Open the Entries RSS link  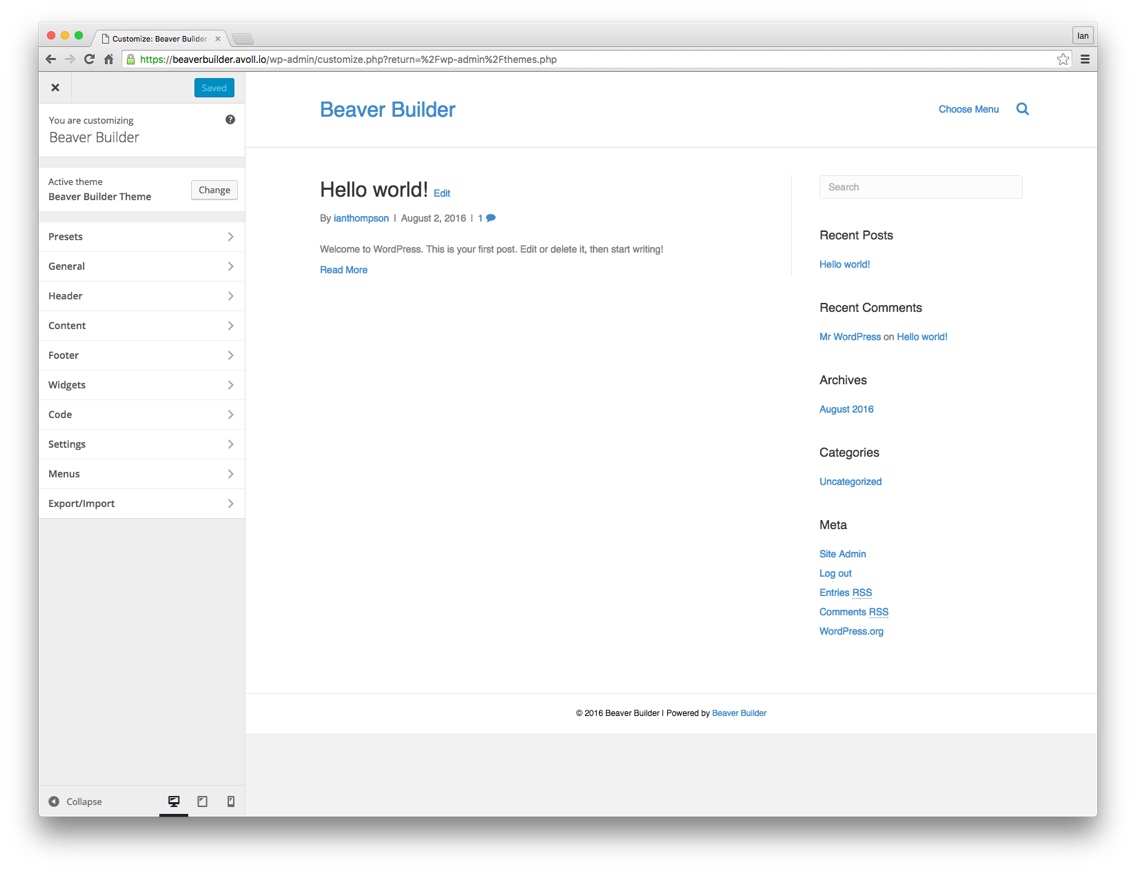tap(845, 593)
